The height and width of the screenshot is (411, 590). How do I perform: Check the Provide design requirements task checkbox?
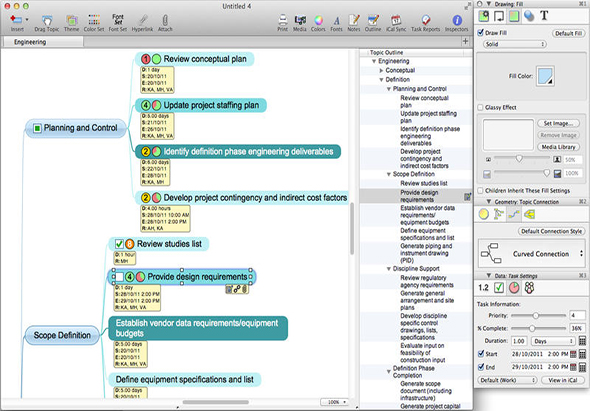pyautogui.click(x=119, y=277)
